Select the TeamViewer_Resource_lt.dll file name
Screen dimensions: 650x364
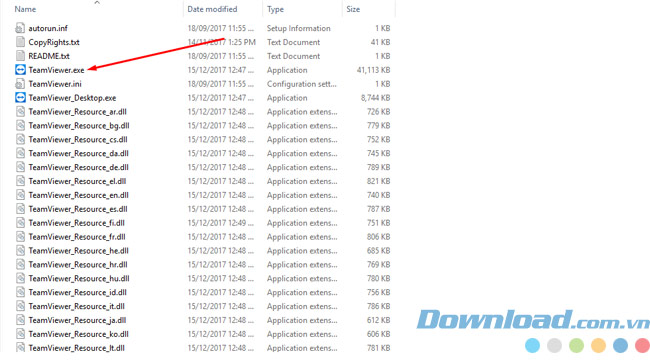77,348
